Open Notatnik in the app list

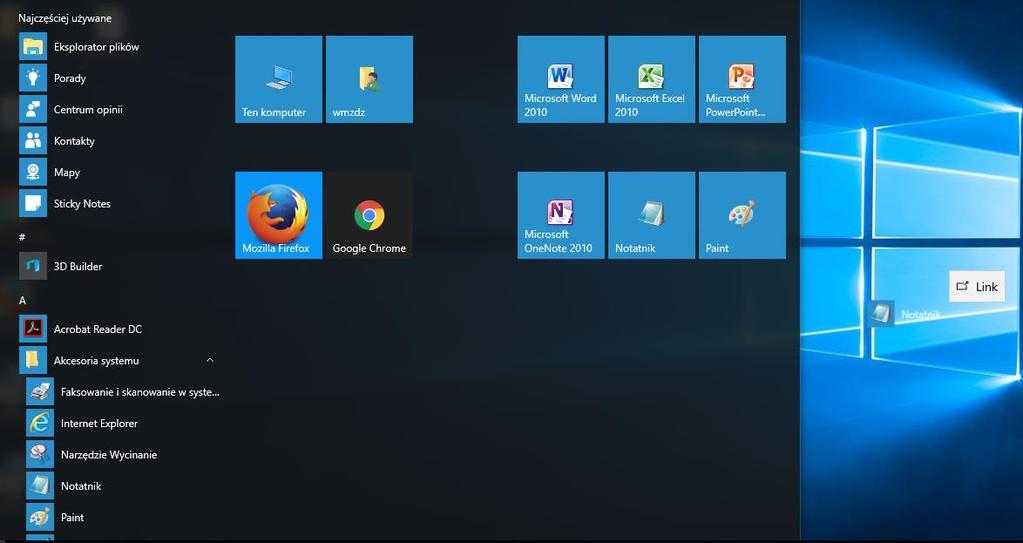(x=123, y=486)
